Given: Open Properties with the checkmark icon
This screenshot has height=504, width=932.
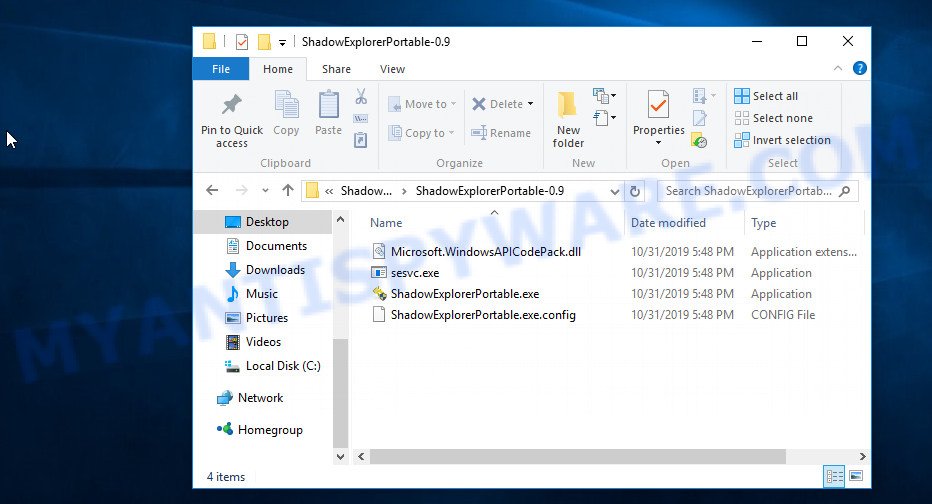Looking at the screenshot, I should pos(658,105).
